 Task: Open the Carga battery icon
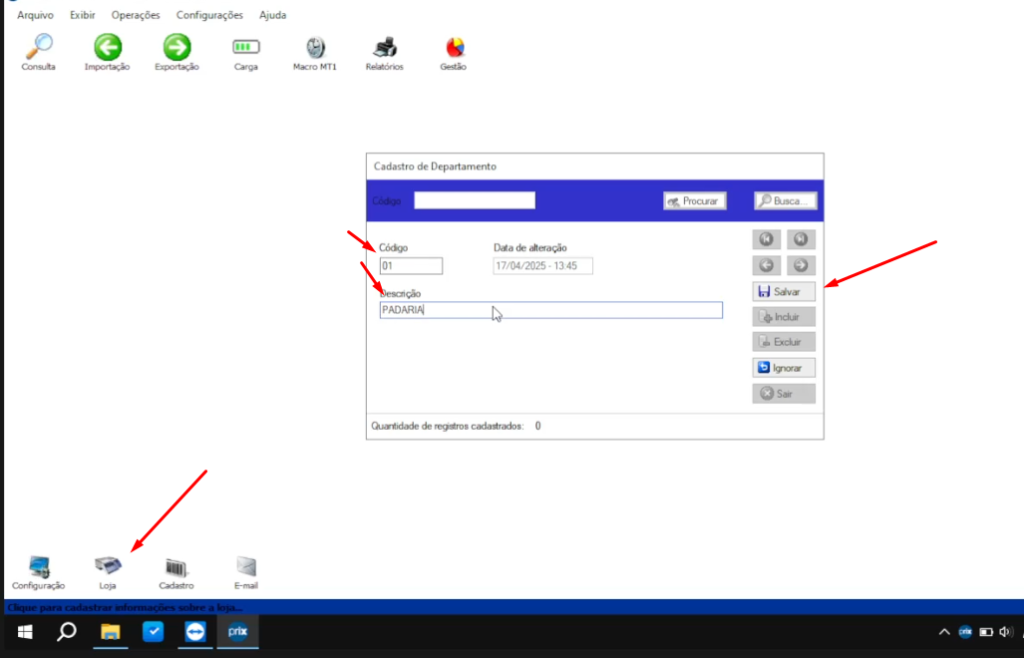(x=245, y=47)
